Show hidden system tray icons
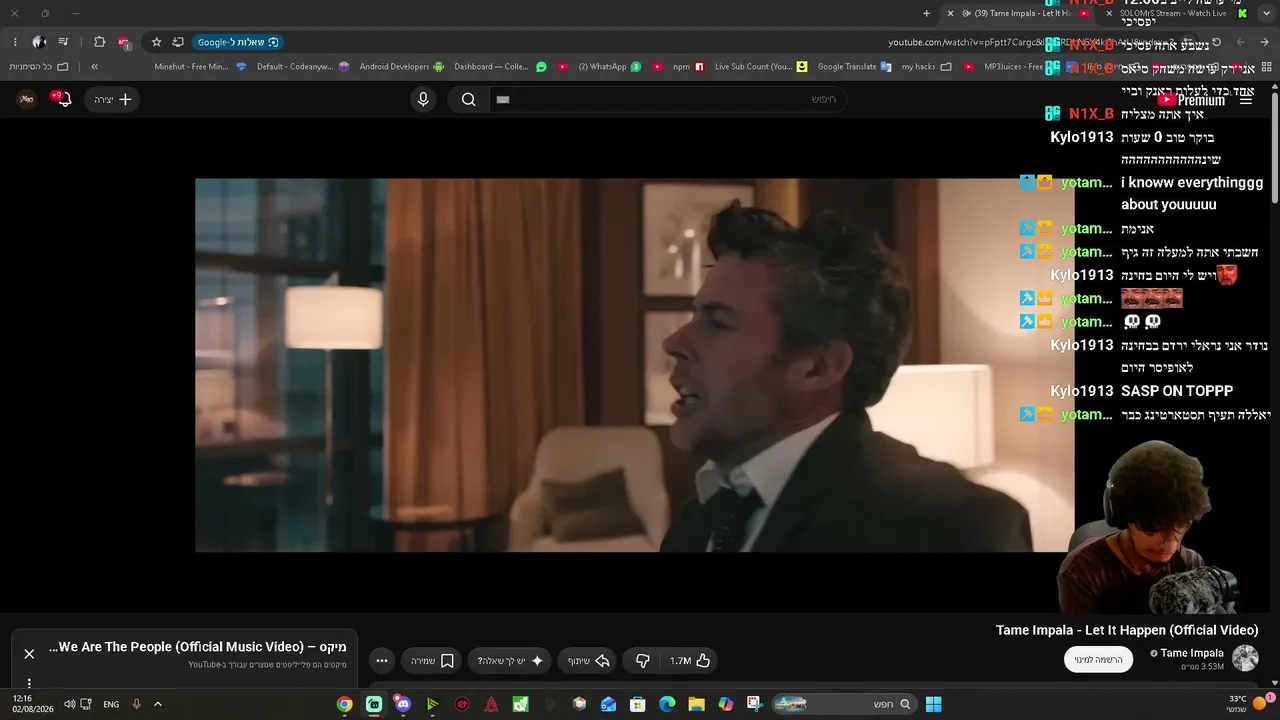The height and width of the screenshot is (720, 1280). click(158, 704)
